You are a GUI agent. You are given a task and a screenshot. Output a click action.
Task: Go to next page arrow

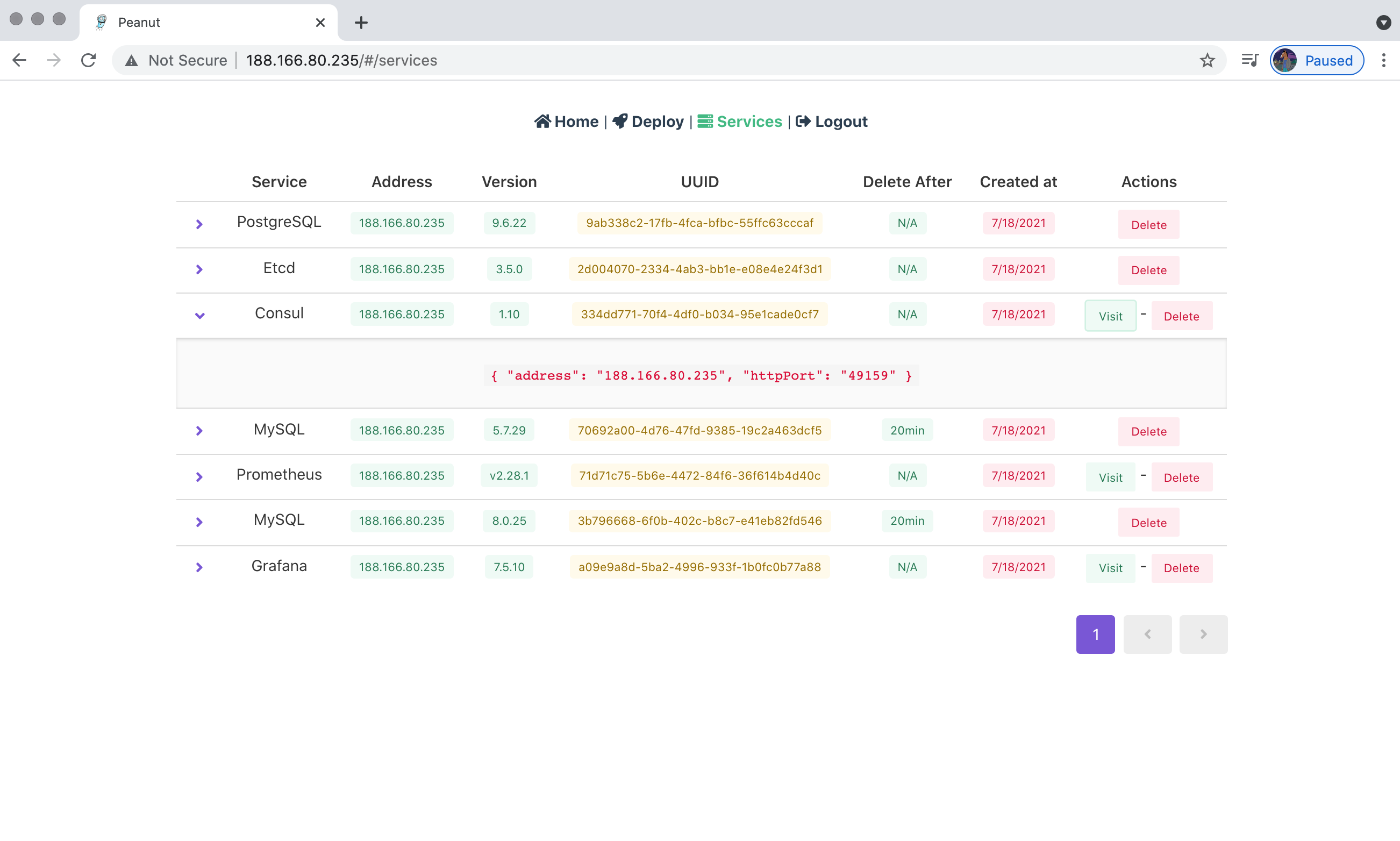(1203, 634)
